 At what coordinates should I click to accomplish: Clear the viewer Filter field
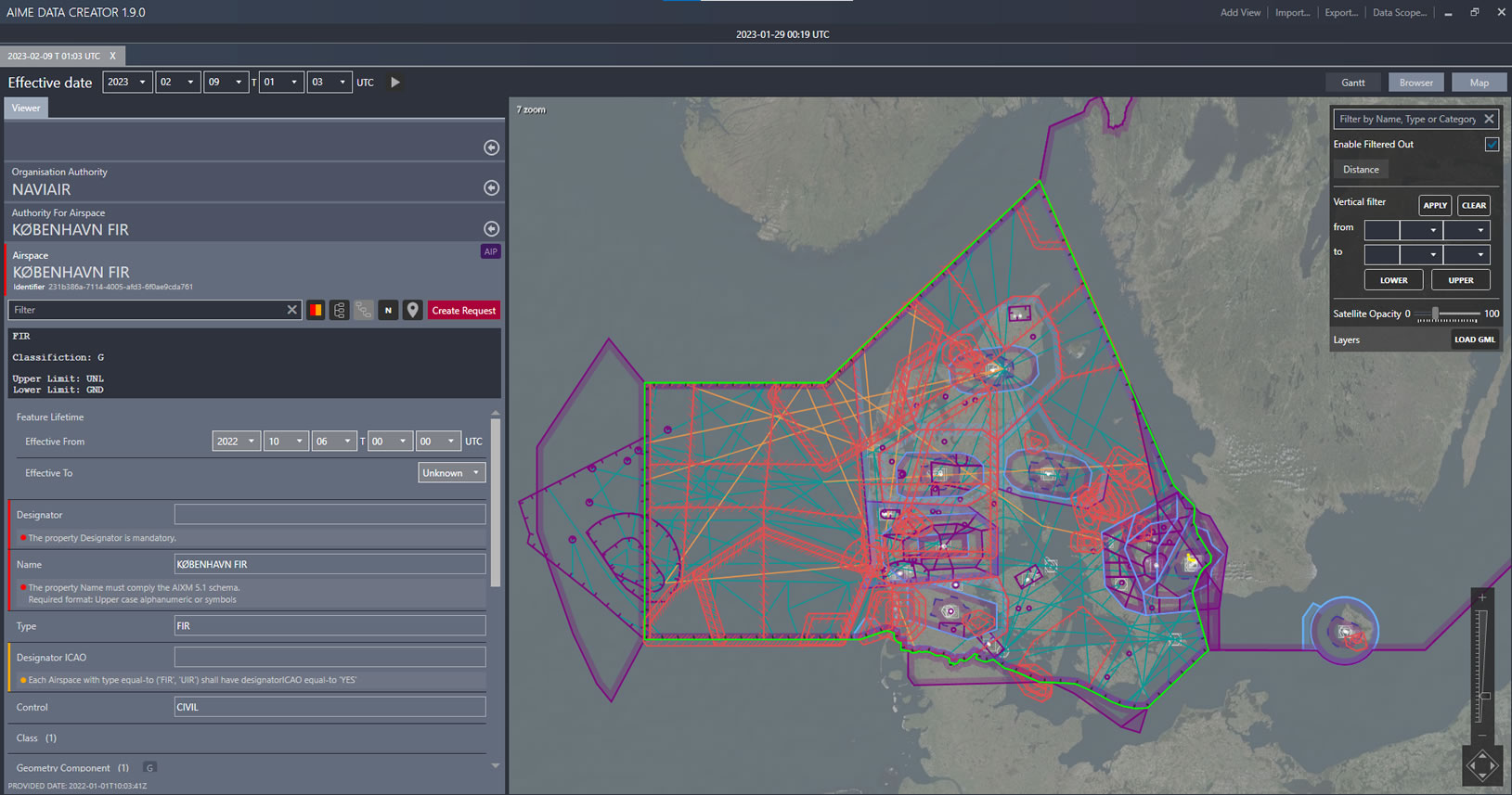coord(292,310)
